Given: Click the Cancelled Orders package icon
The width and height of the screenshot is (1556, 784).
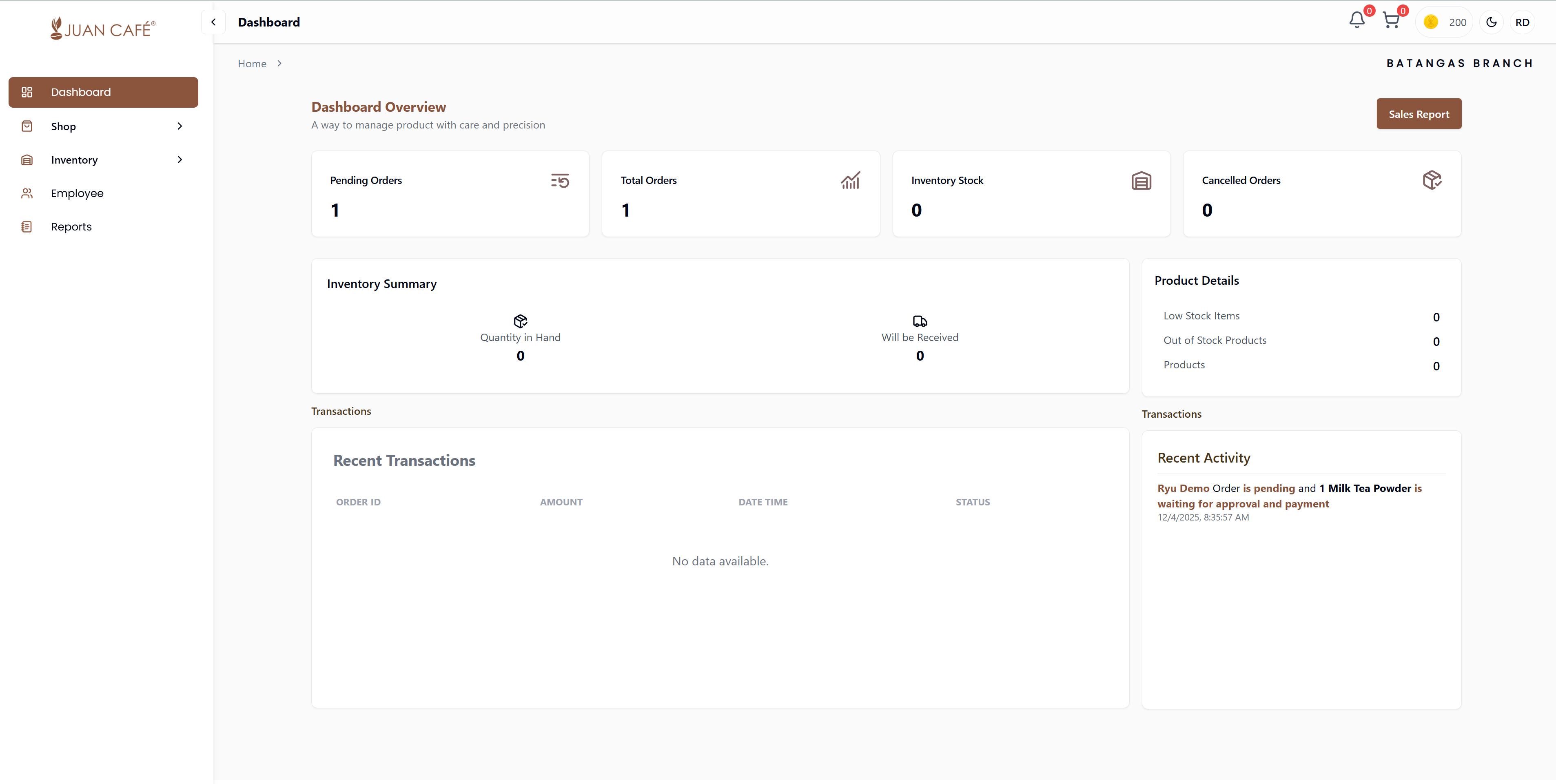Looking at the screenshot, I should coord(1432,180).
